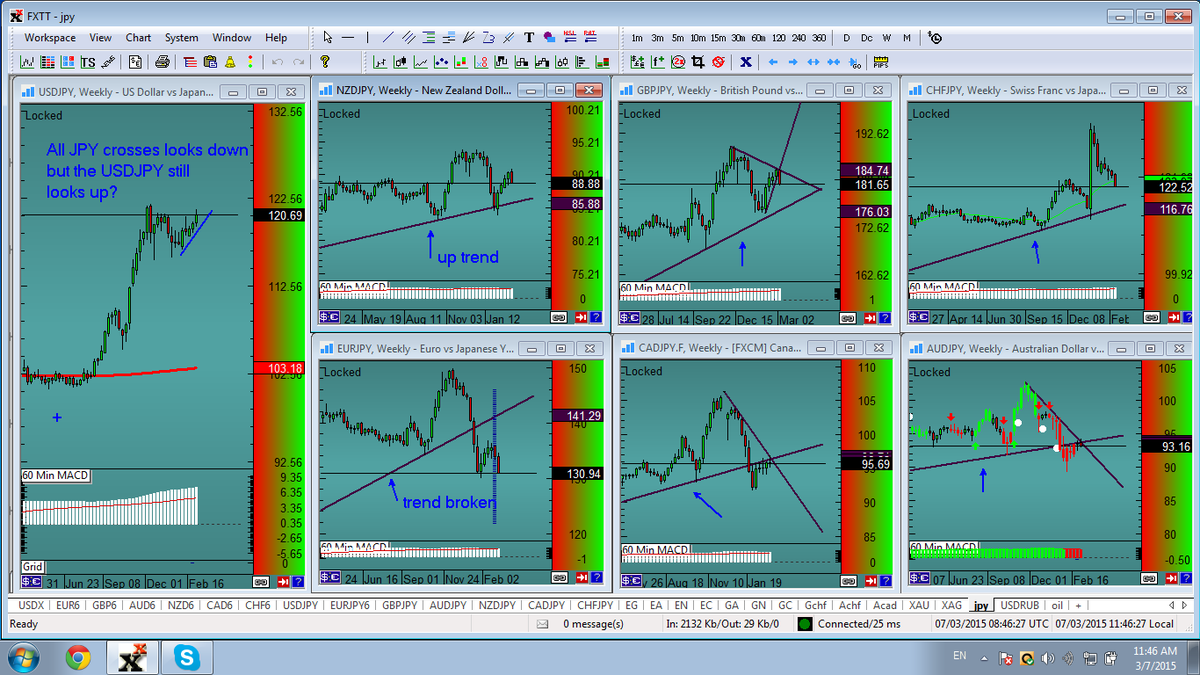Viewport: 1200px width, 675px height.
Task: Switch timeframe to 15m
Action: coord(718,38)
